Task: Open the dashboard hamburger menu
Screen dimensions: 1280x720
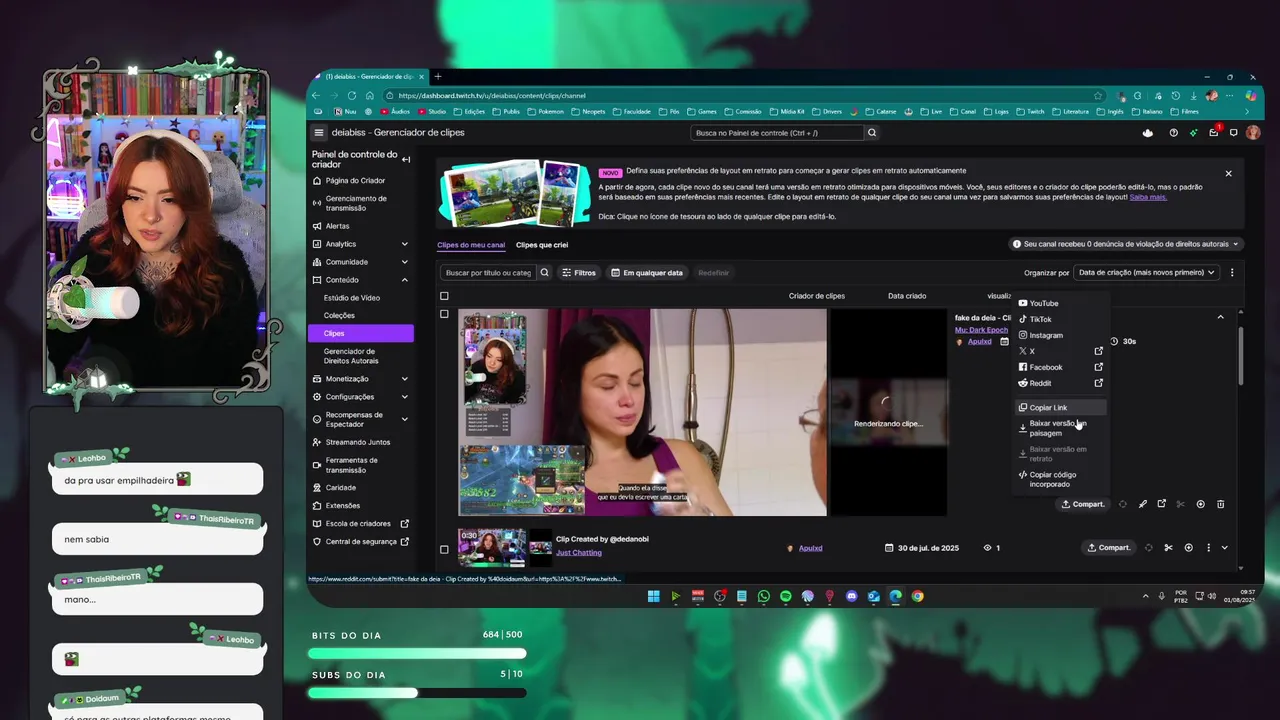Action: coord(319,133)
